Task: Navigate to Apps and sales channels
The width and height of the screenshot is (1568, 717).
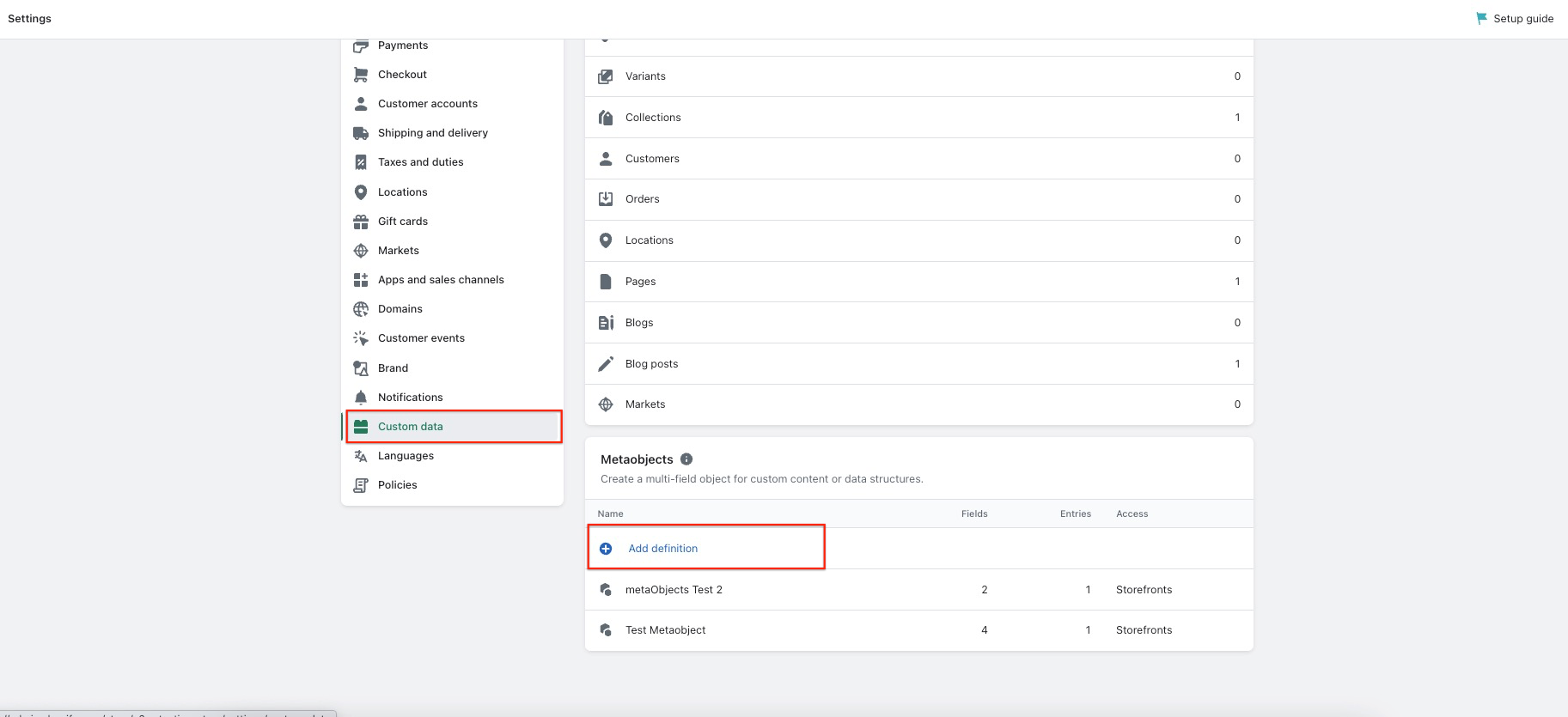Action: coord(441,280)
